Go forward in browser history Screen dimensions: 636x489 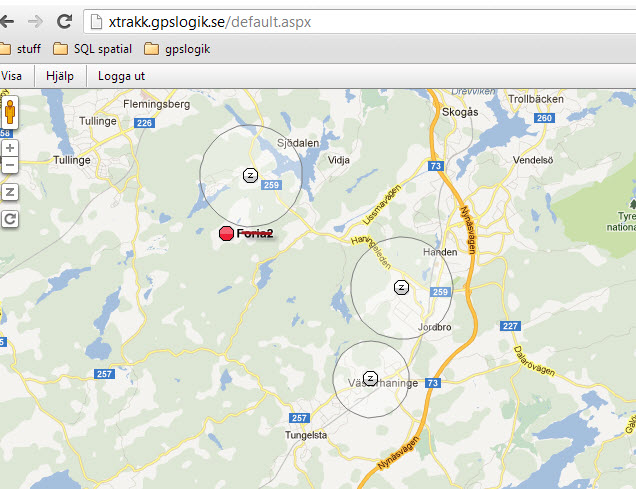[x=36, y=21]
